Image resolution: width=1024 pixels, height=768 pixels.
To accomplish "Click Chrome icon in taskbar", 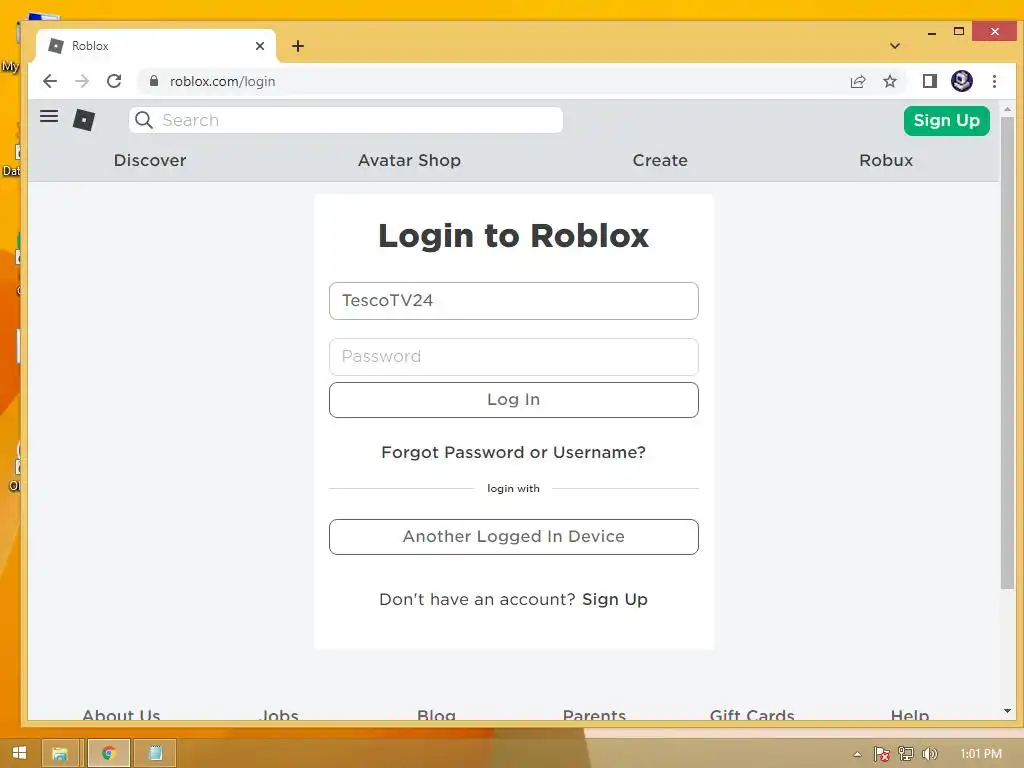I will (x=108, y=754).
